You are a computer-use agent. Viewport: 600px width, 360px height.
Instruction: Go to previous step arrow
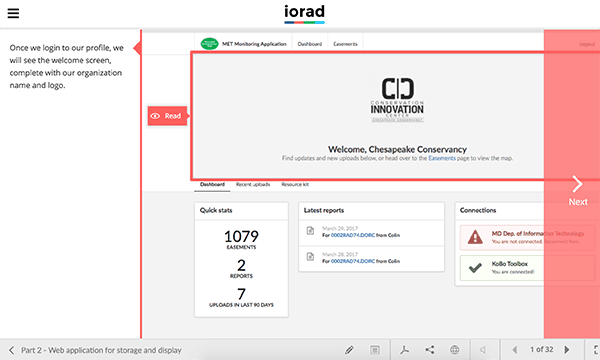coord(515,350)
